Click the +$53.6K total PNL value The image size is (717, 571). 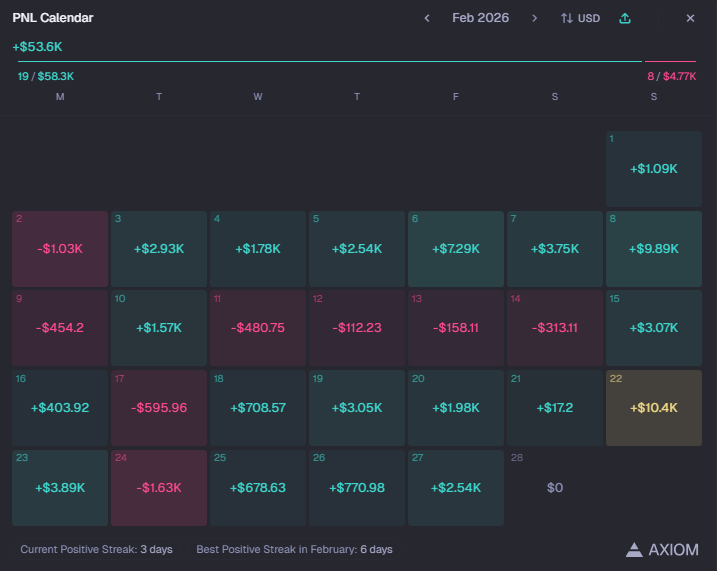pyautogui.click(x=37, y=47)
